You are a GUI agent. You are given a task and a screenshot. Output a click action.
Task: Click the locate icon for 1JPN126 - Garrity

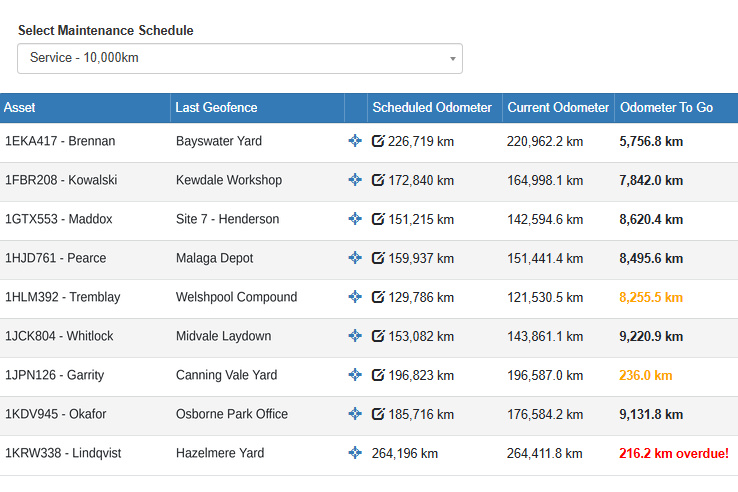pyautogui.click(x=355, y=375)
